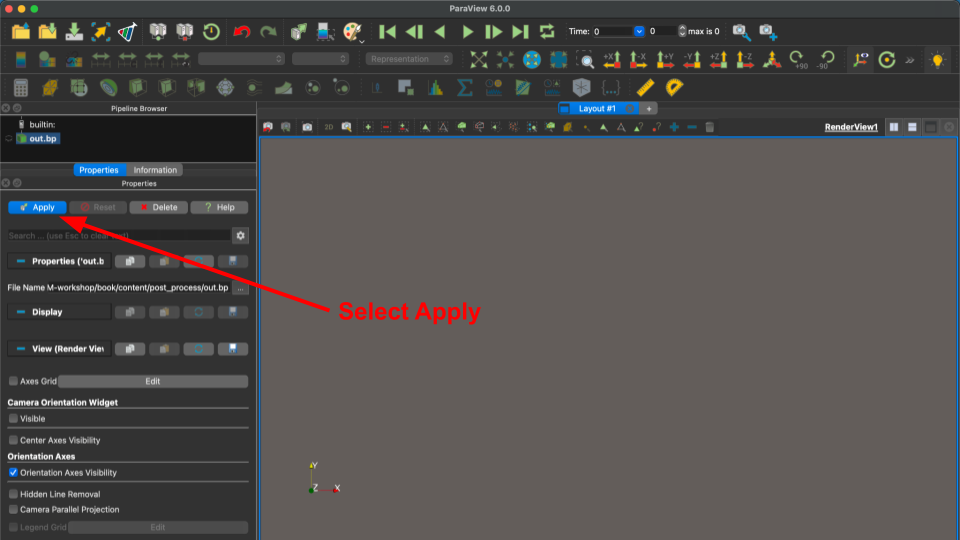Click the Zoom to Box magnifier icon
960x540 pixels.
click(x=585, y=59)
